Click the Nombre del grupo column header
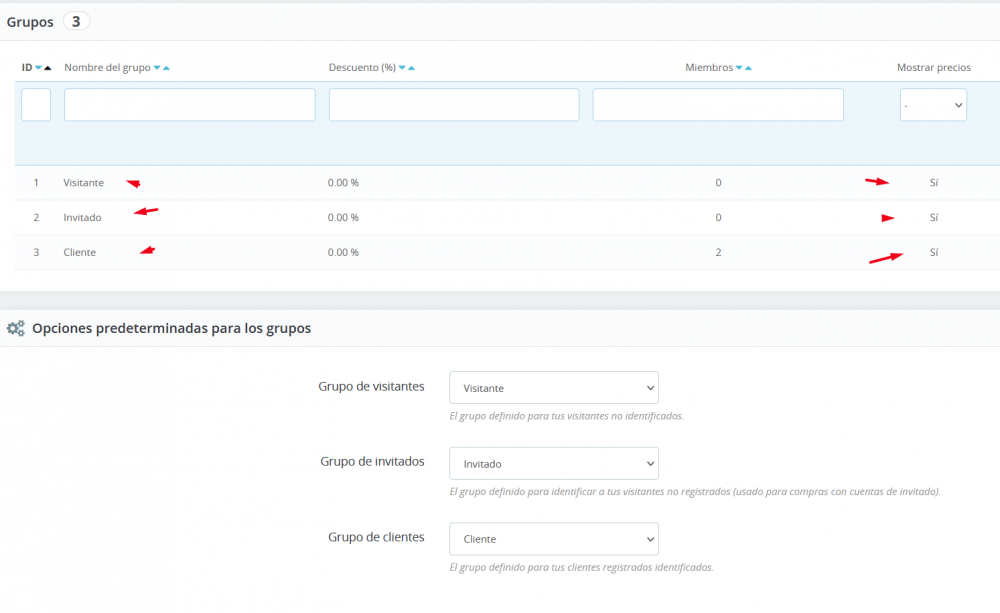The width and height of the screenshot is (1000, 613). tap(107, 68)
